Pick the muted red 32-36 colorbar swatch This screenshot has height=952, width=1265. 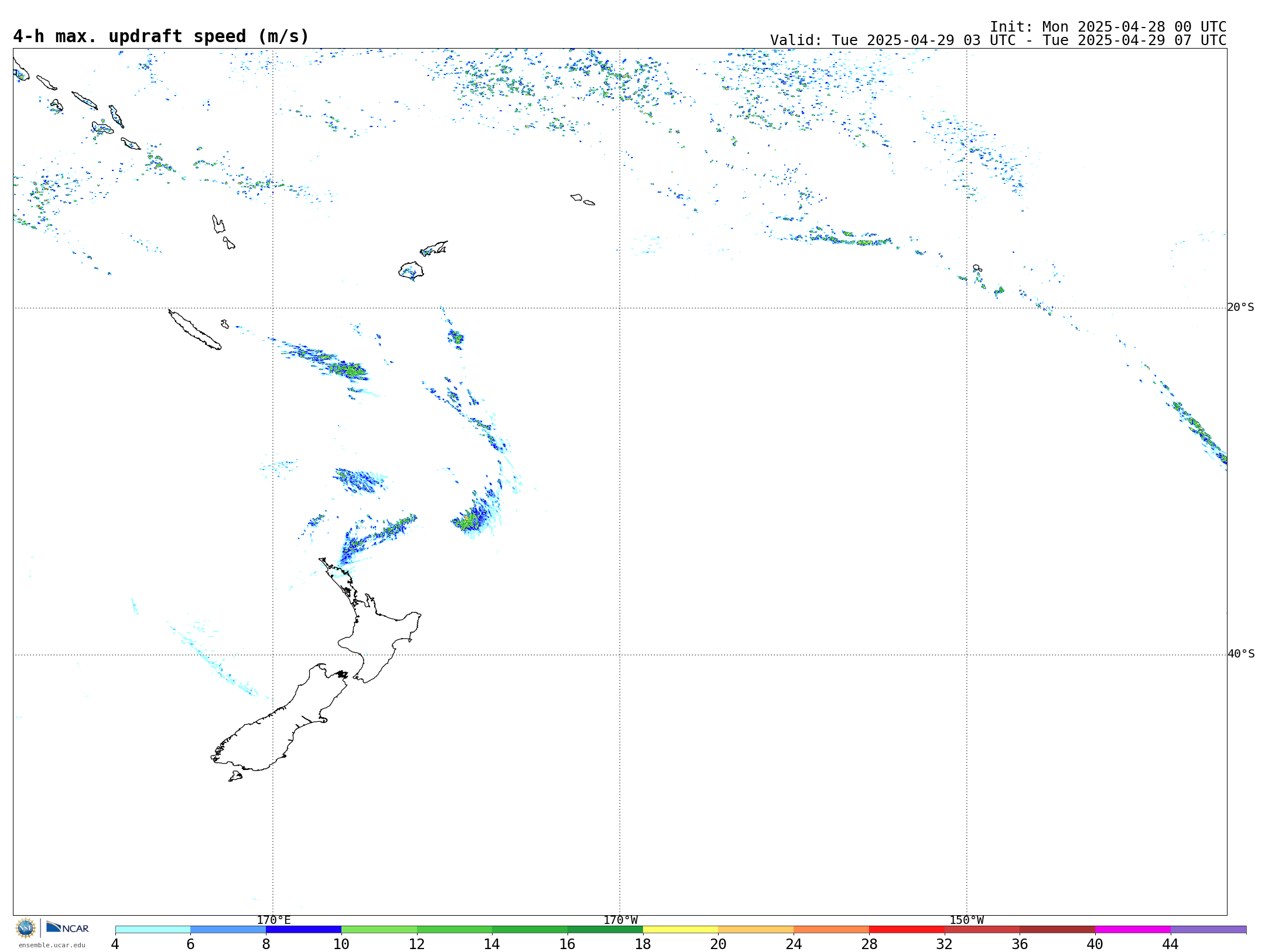click(x=982, y=929)
